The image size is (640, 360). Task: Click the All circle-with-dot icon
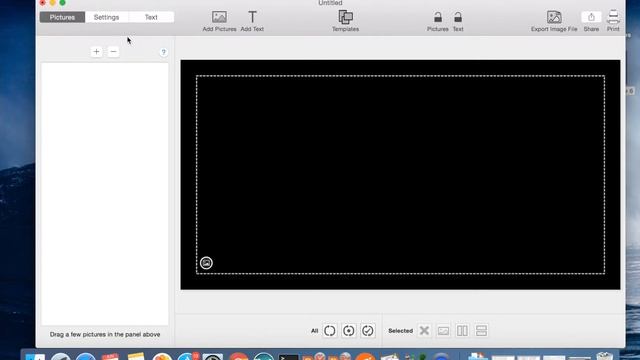[x=349, y=331]
